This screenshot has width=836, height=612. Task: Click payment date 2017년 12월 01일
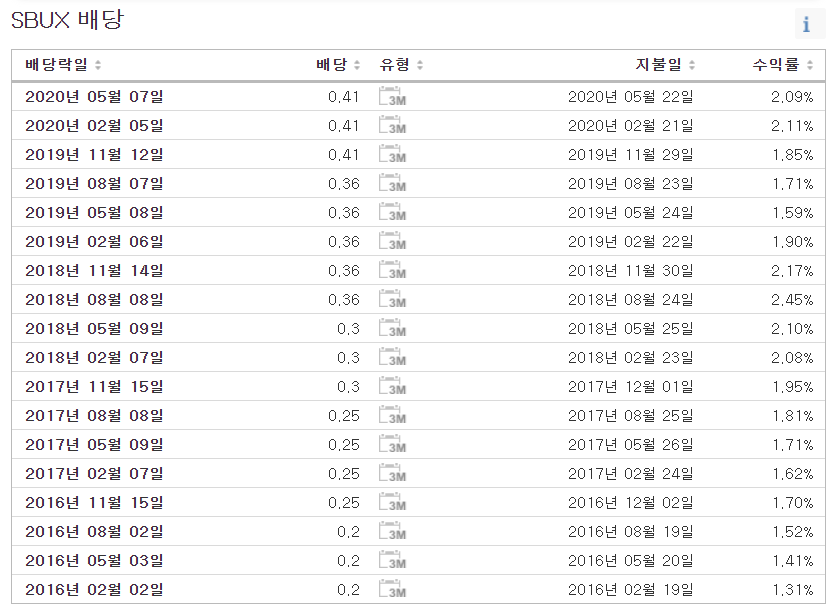631,386
